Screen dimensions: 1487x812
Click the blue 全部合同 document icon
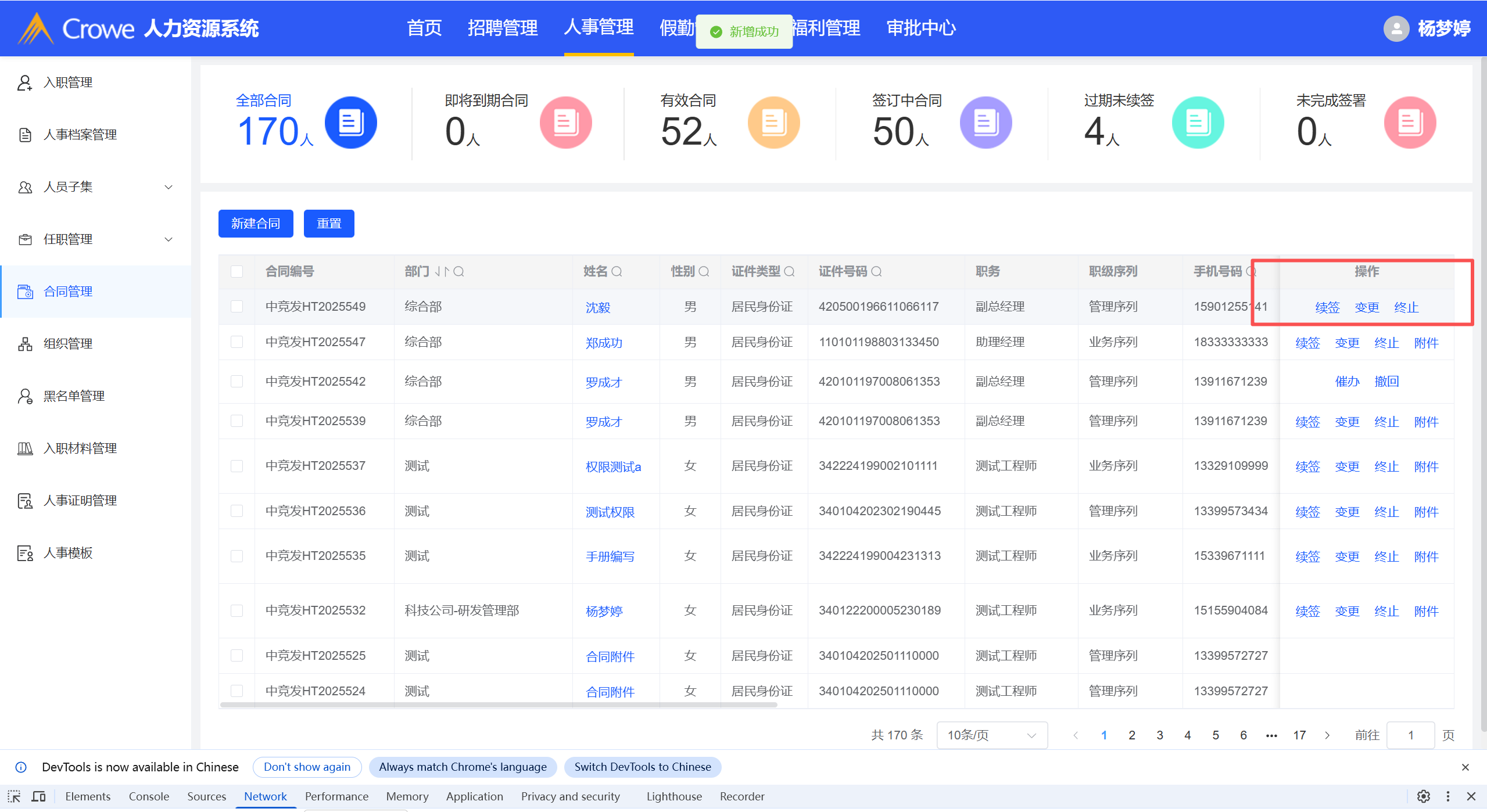(x=350, y=123)
